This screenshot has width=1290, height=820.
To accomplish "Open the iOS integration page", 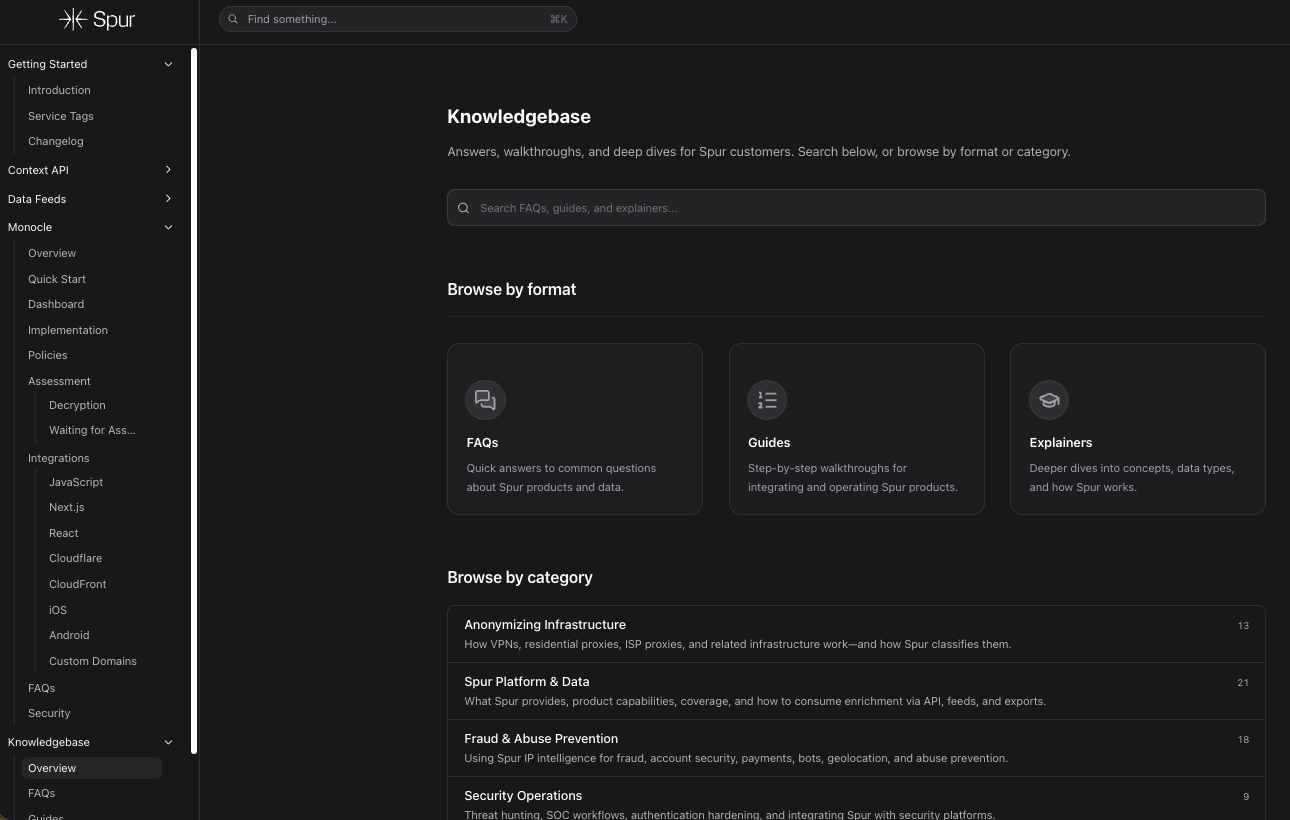I will tap(58, 610).
